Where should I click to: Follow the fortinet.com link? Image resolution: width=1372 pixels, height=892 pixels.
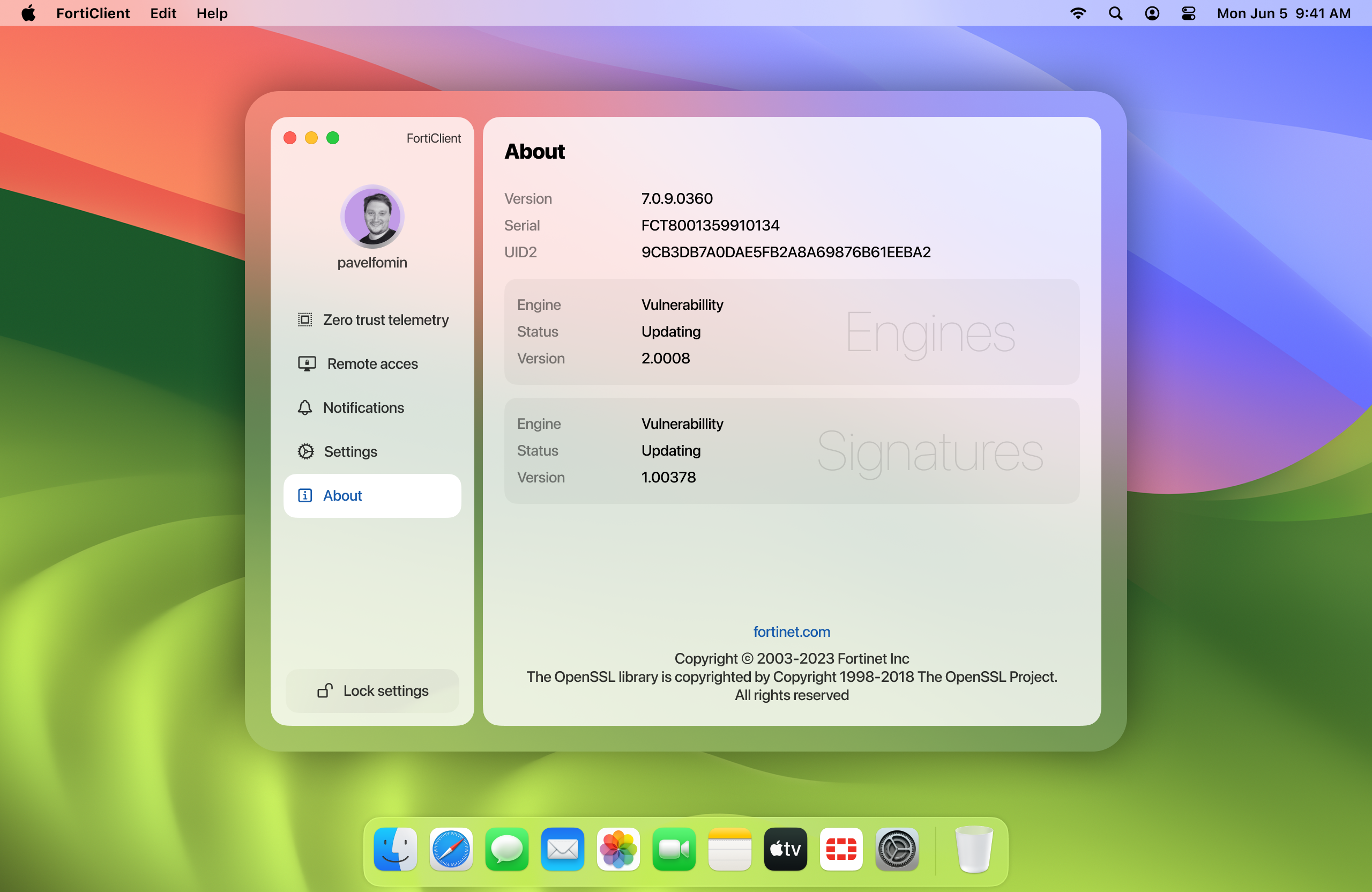(791, 631)
